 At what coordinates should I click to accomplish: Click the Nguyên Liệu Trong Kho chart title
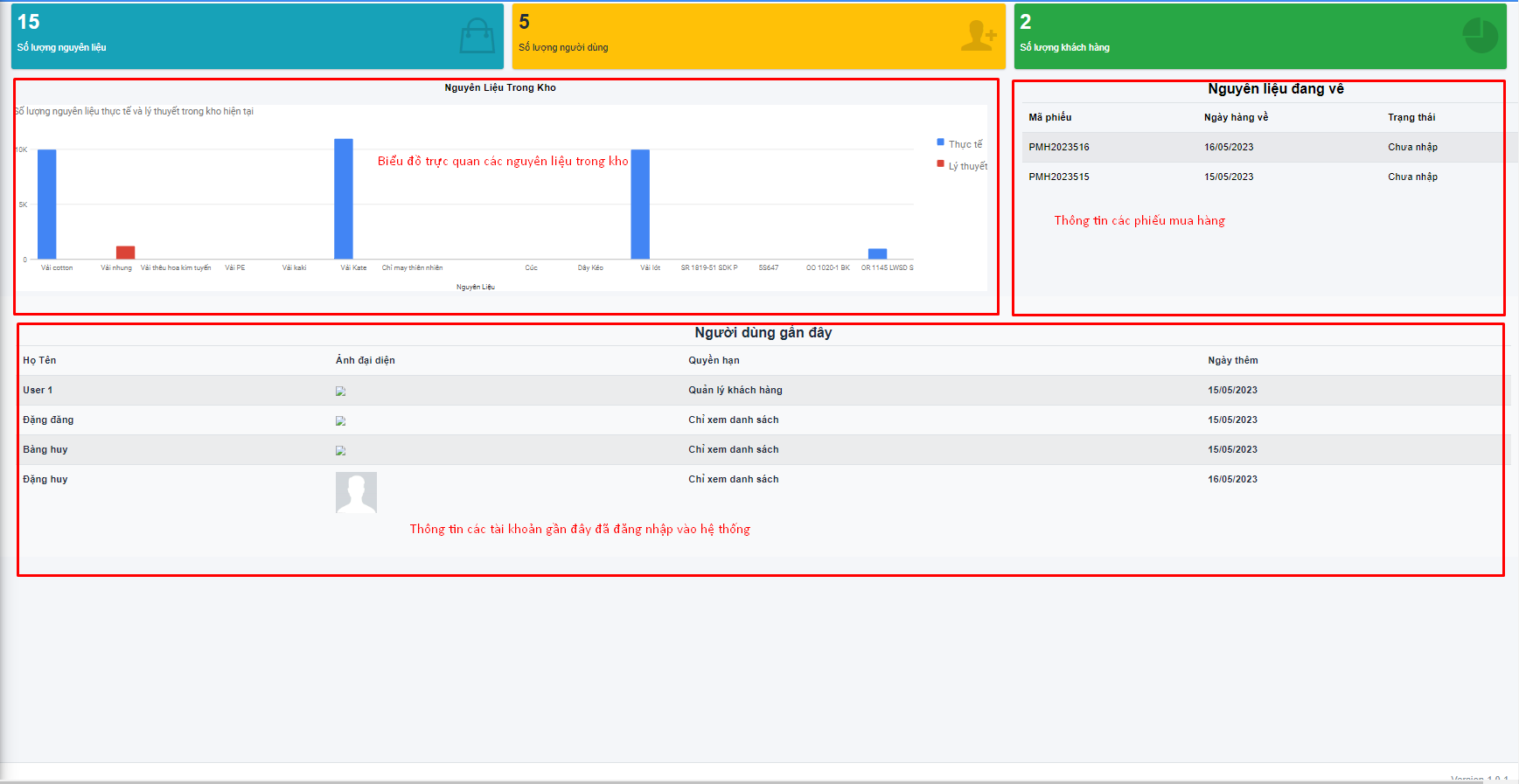point(500,87)
